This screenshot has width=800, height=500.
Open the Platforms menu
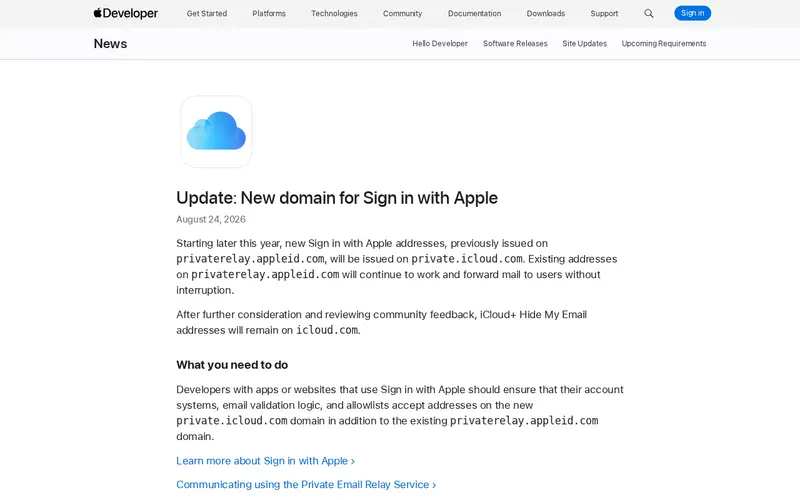point(269,13)
